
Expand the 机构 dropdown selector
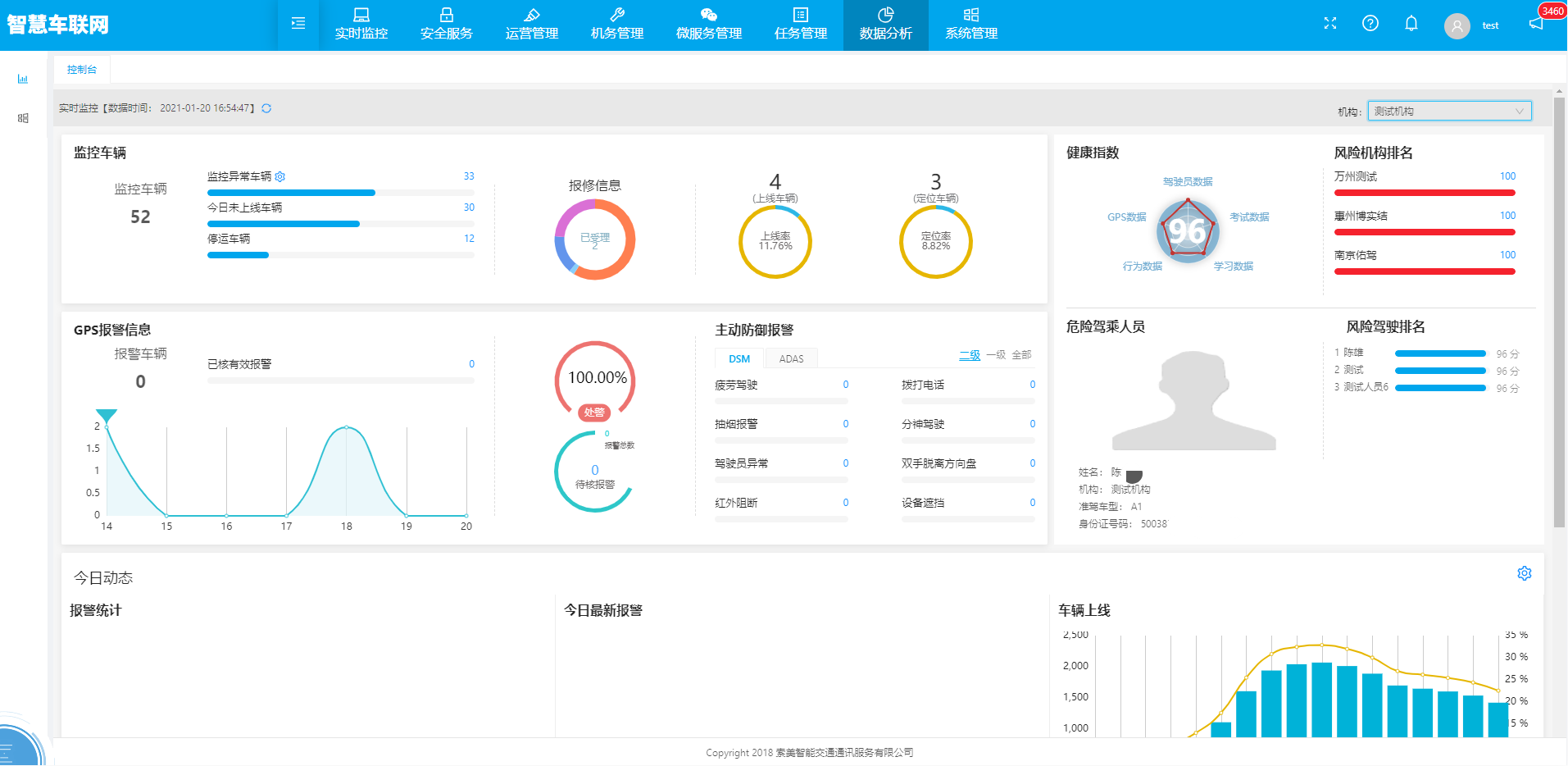click(x=1448, y=112)
